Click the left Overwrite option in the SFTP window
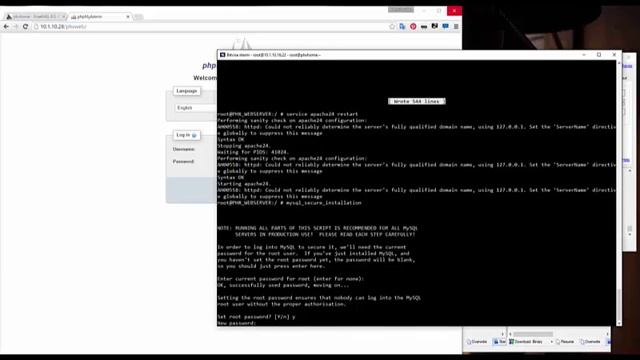Screen dimensions: 640x360 tap(477, 342)
